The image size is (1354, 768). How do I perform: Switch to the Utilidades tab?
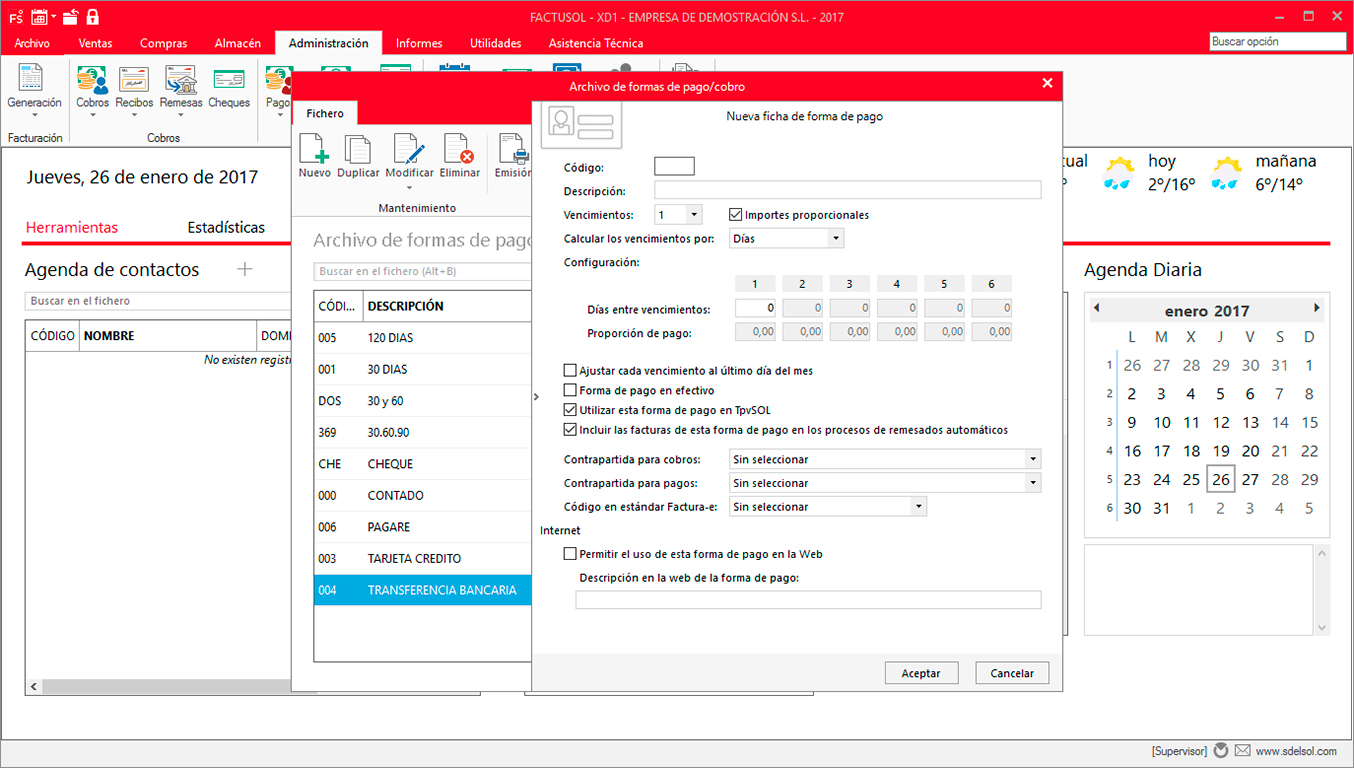click(496, 43)
